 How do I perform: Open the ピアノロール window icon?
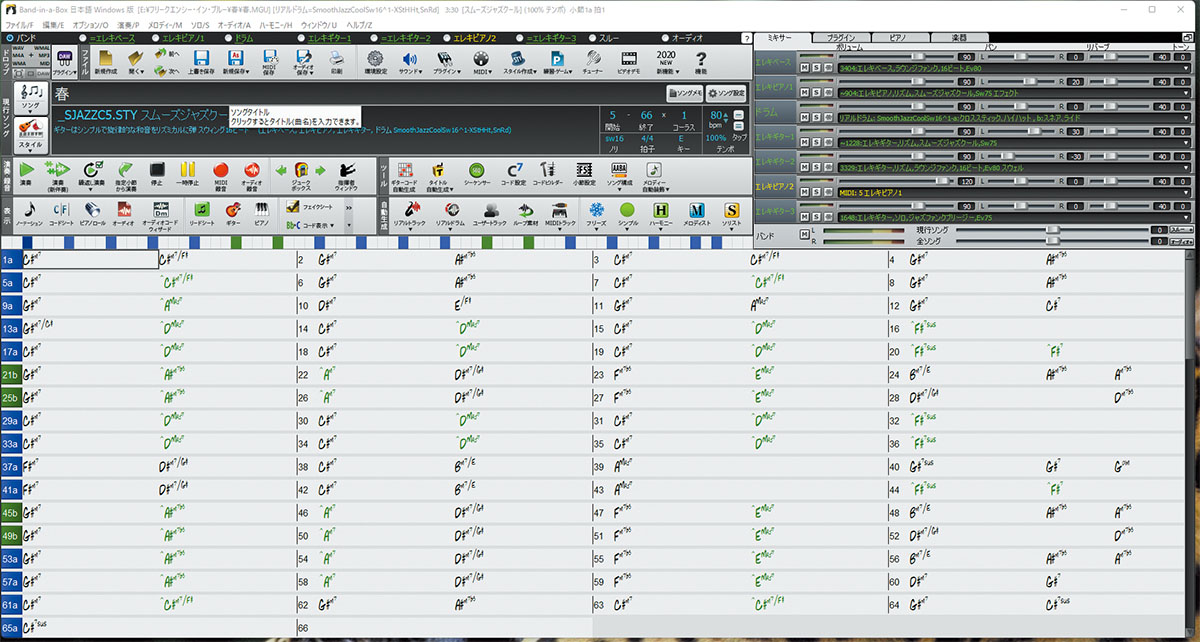pos(91,213)
